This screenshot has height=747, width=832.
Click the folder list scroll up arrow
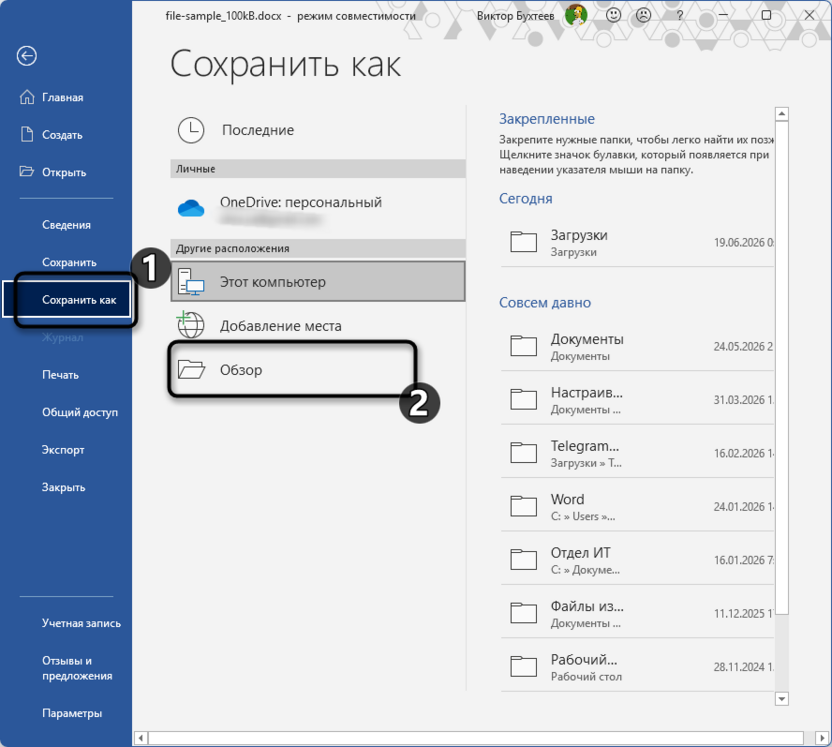[x=782, y=114]
